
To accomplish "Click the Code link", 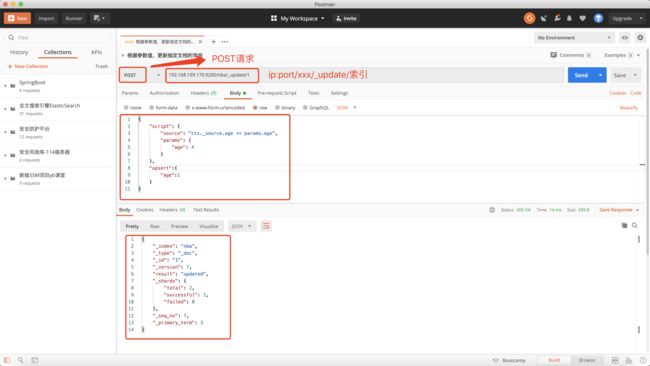I will [x=635, y=93].
